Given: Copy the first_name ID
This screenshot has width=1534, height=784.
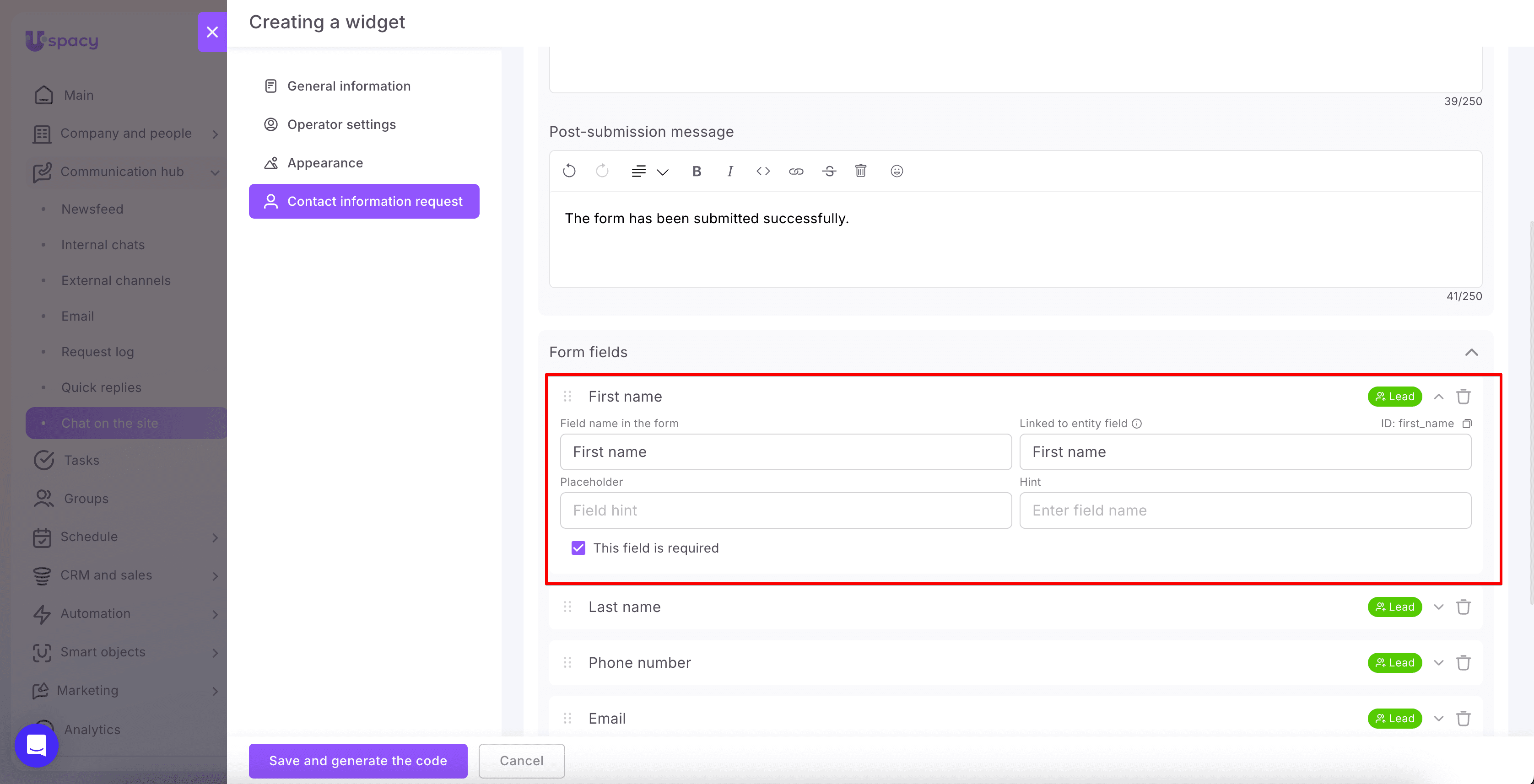Looking at the screenshot, I should point(1467,423).
